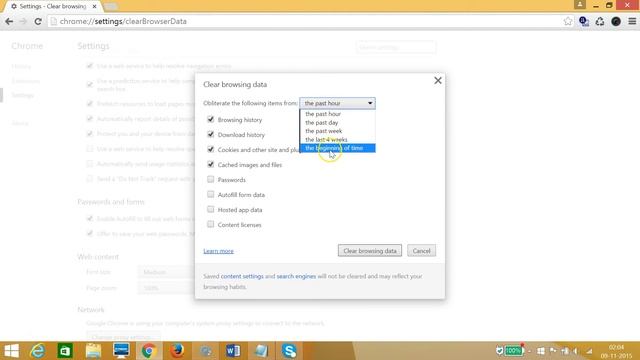Open the Learn more link
The image size is (640, 360).
click(x=218, y=251)
